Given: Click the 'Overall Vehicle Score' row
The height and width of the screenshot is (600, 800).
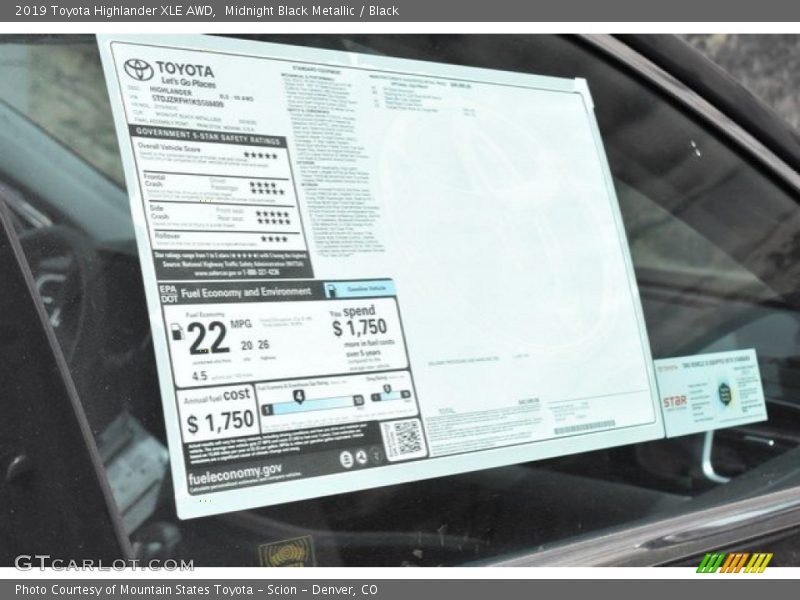Looking at the screenshot, I should point(210,156).
